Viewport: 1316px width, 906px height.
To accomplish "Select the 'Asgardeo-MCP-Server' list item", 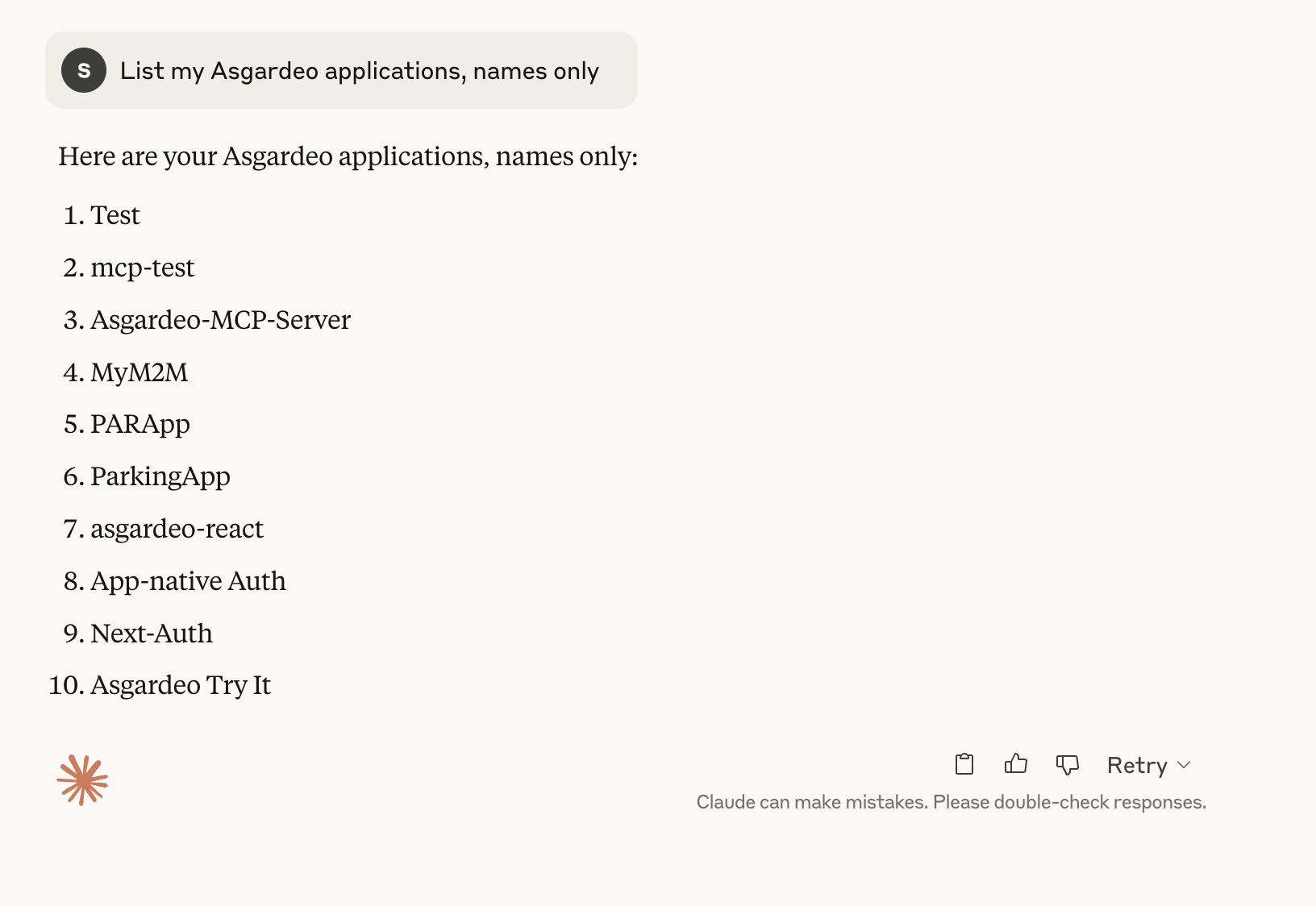I will tap(221, 320).
